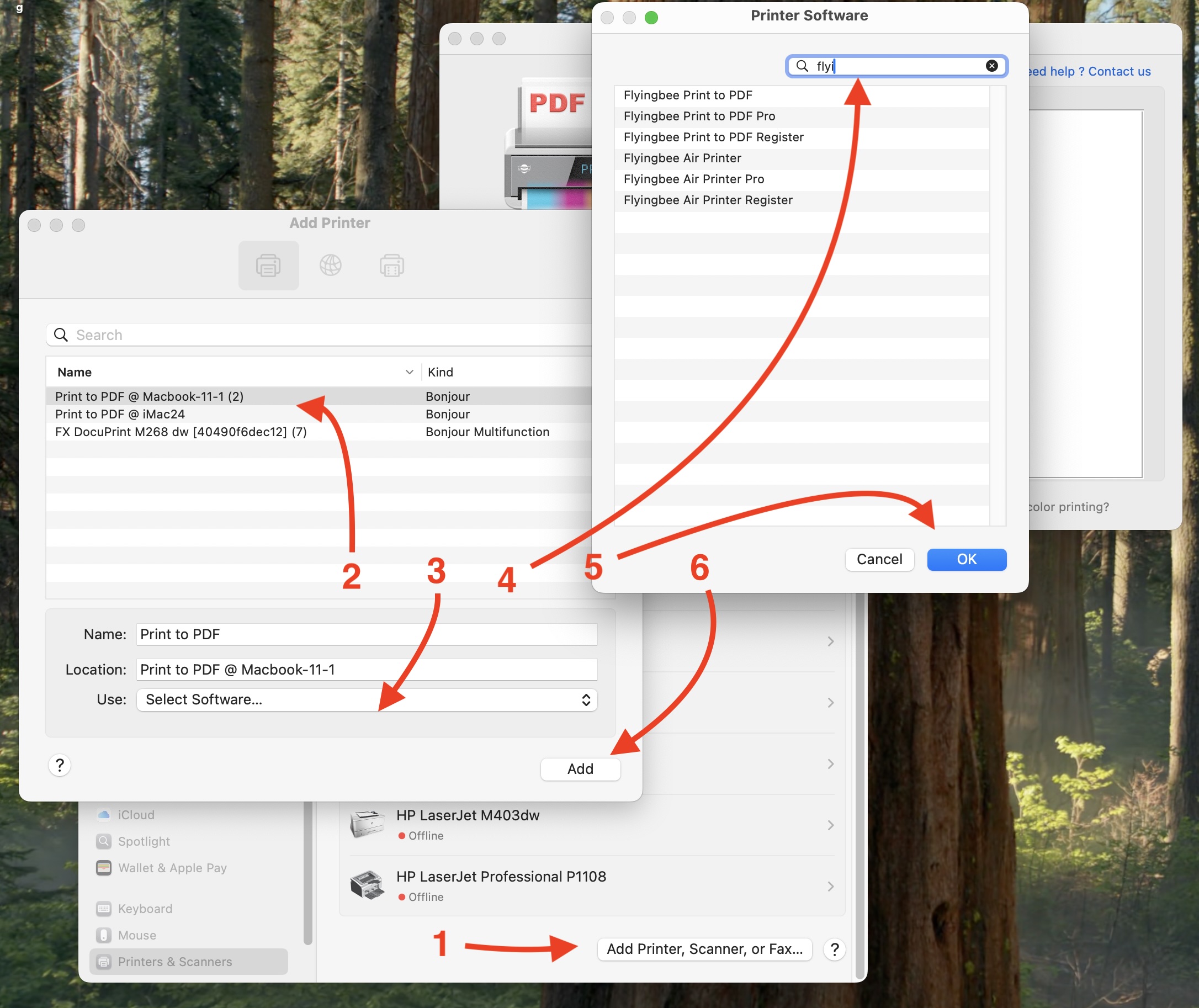Select Flyingbee Print to PDF Pro

(x=802, y=116)
